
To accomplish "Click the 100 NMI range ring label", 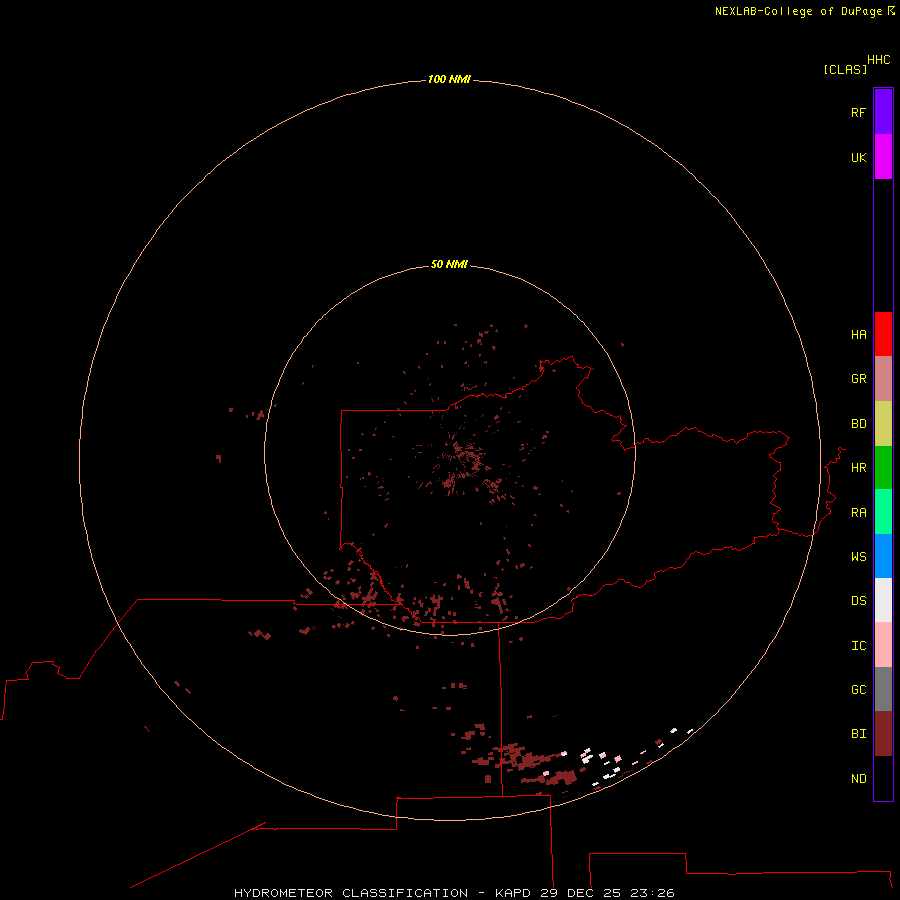I will click(x=449, y=79).
